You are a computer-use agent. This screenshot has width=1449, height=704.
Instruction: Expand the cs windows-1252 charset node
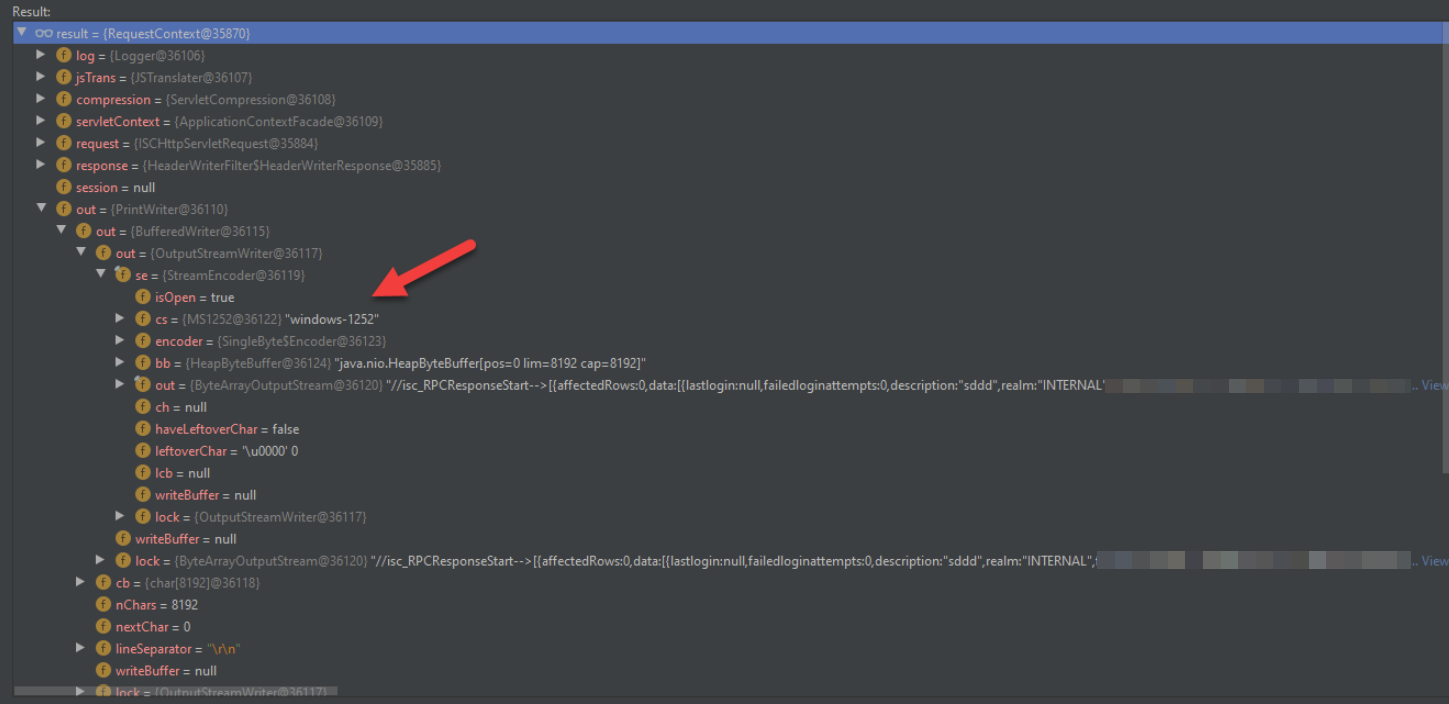pyautogui.click(x=120, y=319)
